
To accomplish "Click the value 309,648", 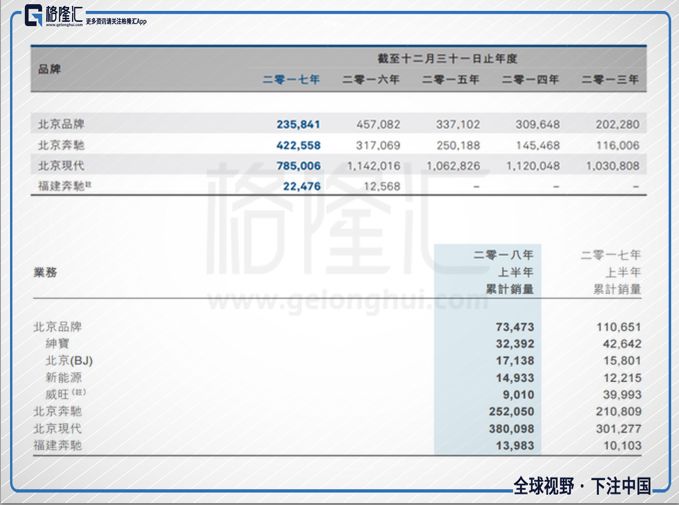I will click(x=537, y=125).
